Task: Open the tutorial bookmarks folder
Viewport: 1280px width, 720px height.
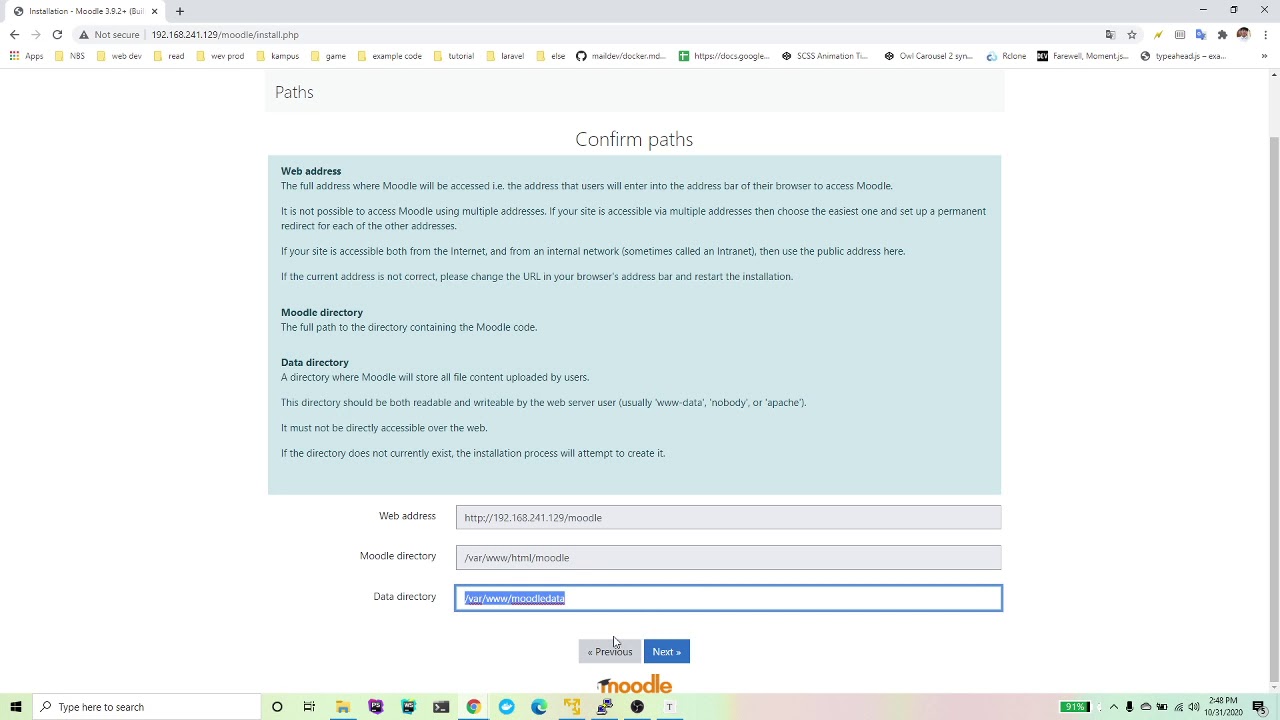Action: coord(453,56)
